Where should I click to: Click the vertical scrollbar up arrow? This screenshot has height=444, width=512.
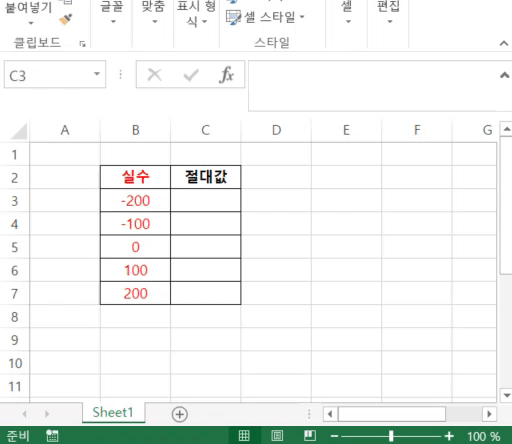tap(507, 129)
